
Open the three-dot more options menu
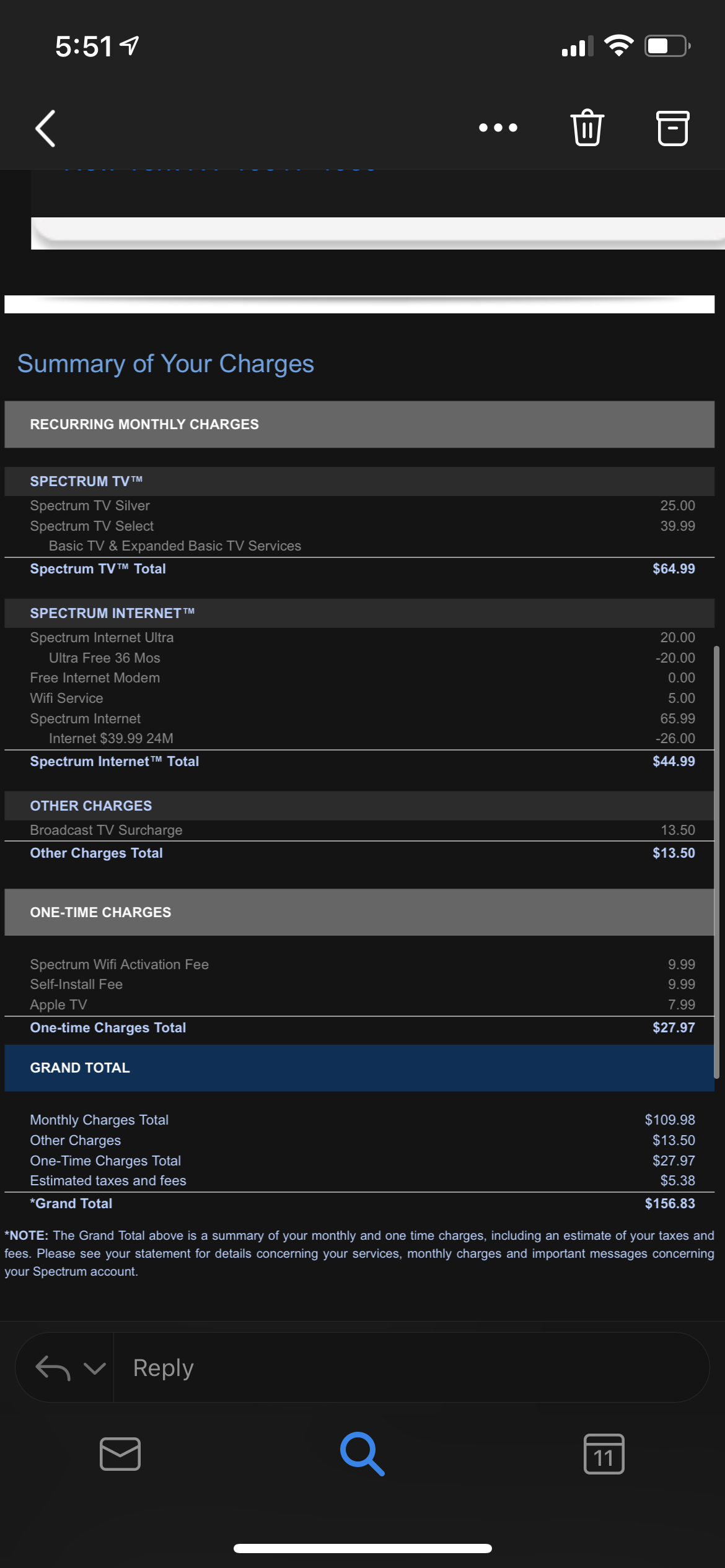coord(498,128)
